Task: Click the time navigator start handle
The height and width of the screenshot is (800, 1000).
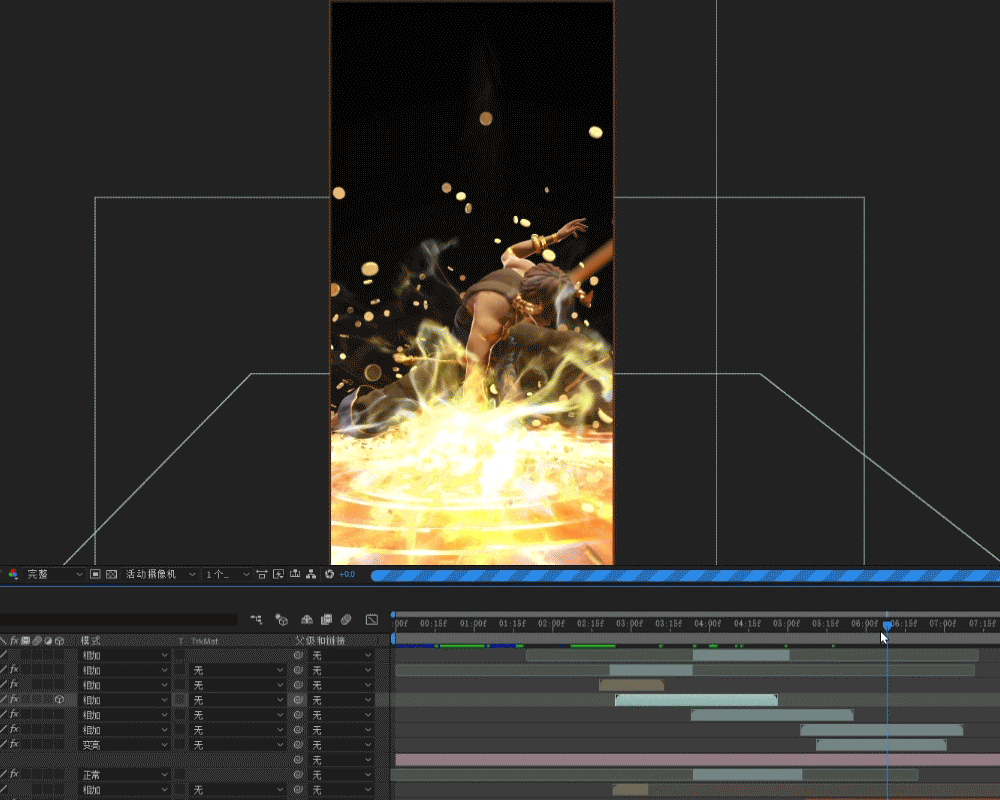Action: [x=393, y=614]
